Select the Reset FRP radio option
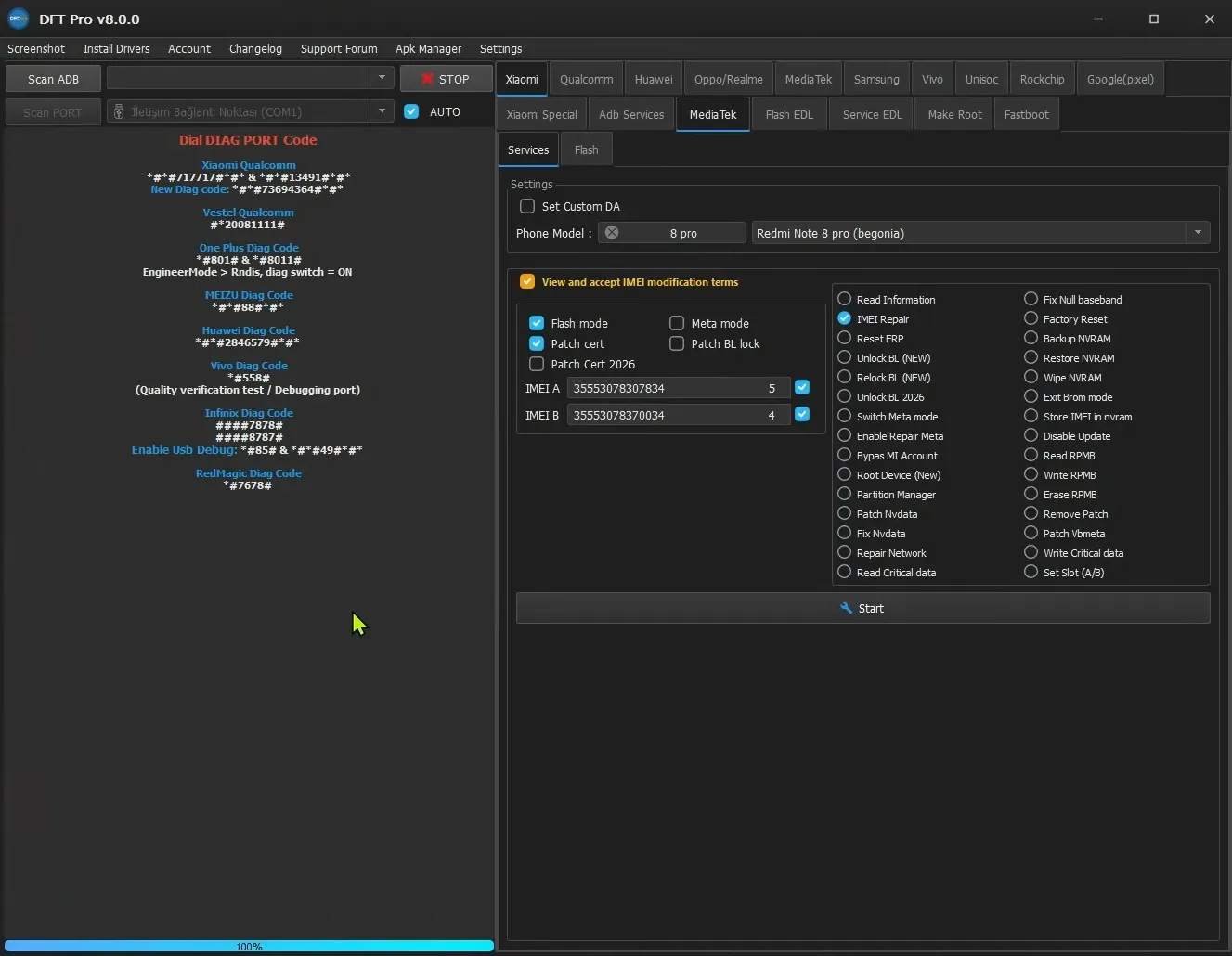Image resolution: width=1232 pixels, height=956 pixels. pos(845,338)
